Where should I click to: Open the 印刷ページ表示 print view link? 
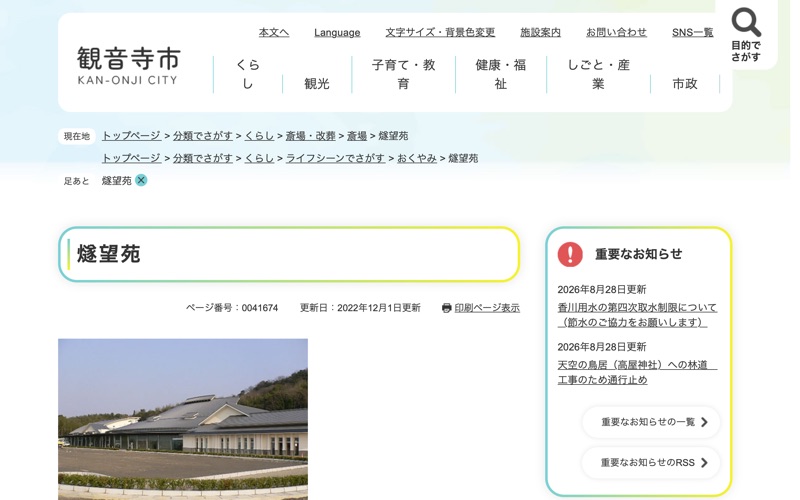point(487,308)
